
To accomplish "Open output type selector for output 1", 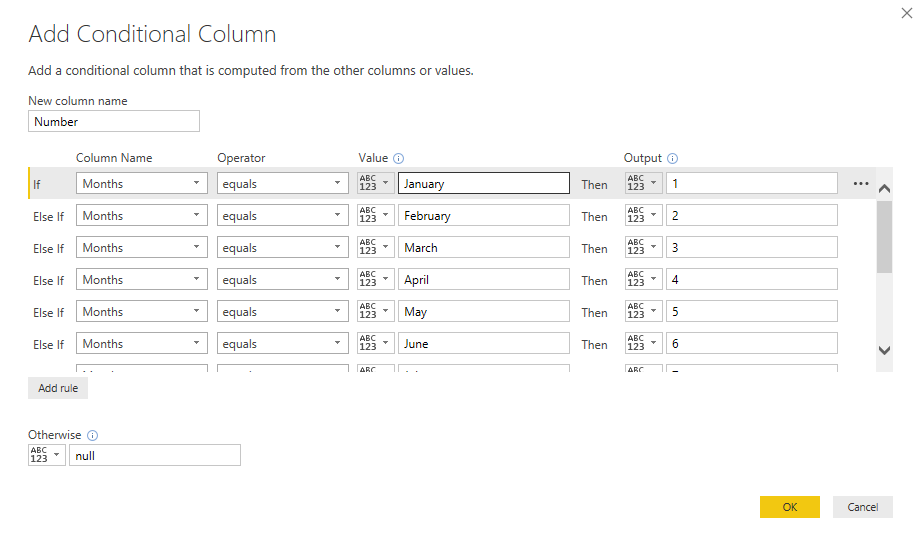I will click(644, 183).
